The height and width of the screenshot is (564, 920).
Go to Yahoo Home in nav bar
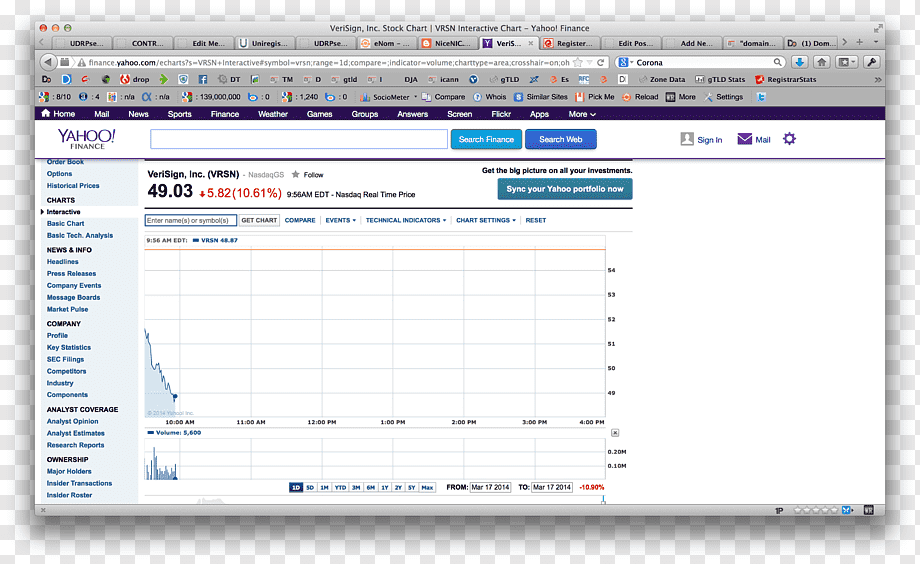coord(58,114)
